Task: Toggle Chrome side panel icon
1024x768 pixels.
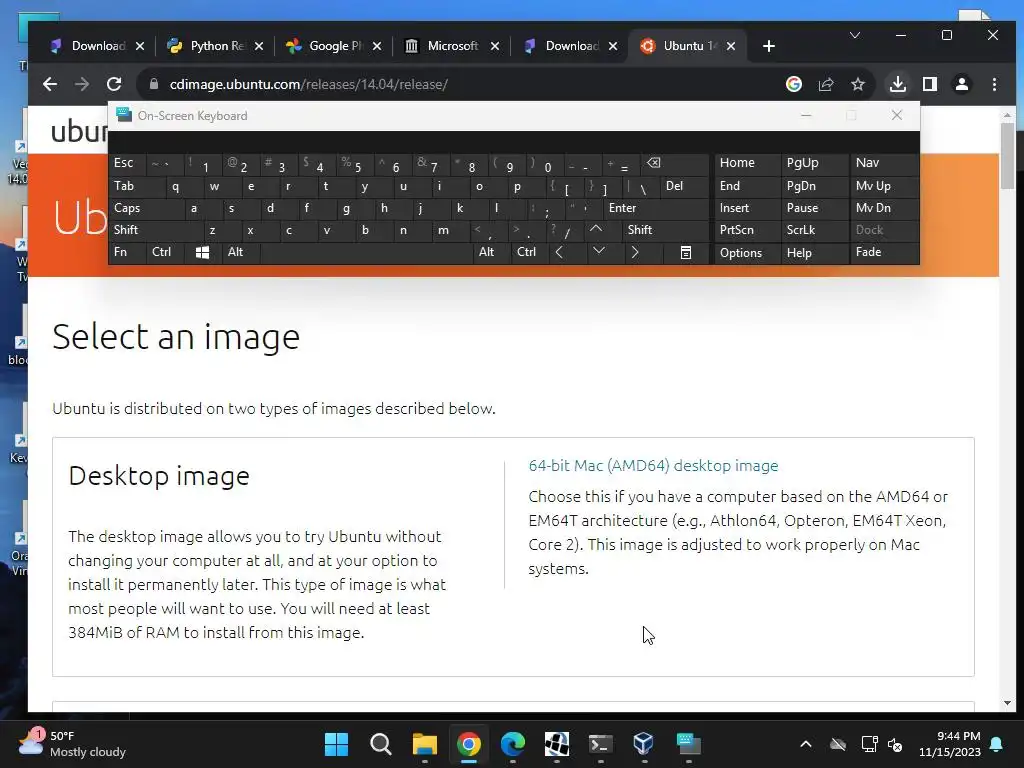Action: [930, 84]
